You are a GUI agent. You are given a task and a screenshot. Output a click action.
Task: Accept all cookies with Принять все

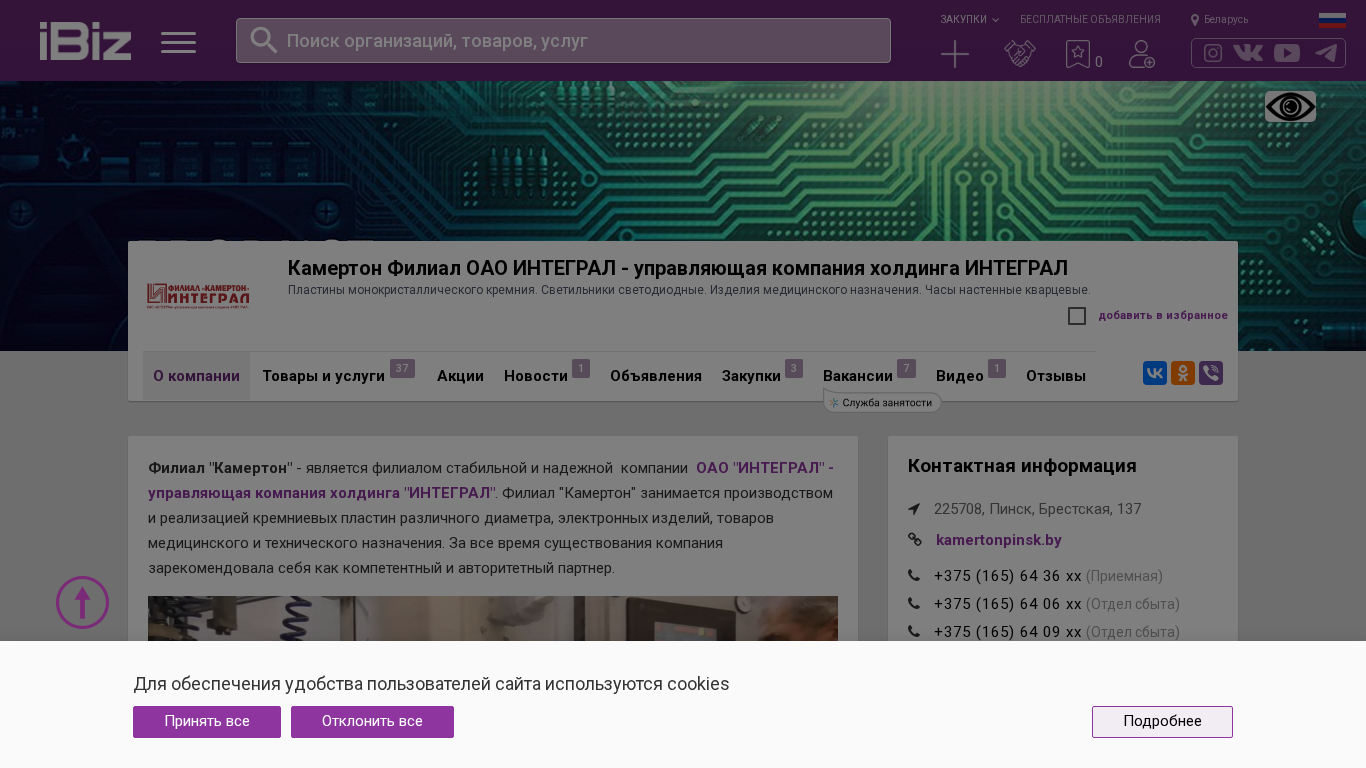click(207, 722)
